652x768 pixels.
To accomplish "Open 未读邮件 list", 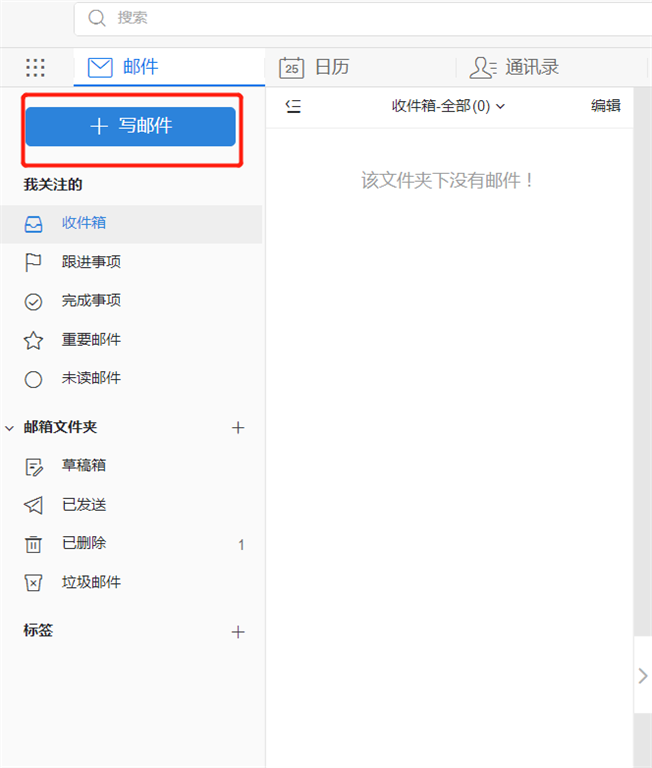I will click(x=131, y=379).
